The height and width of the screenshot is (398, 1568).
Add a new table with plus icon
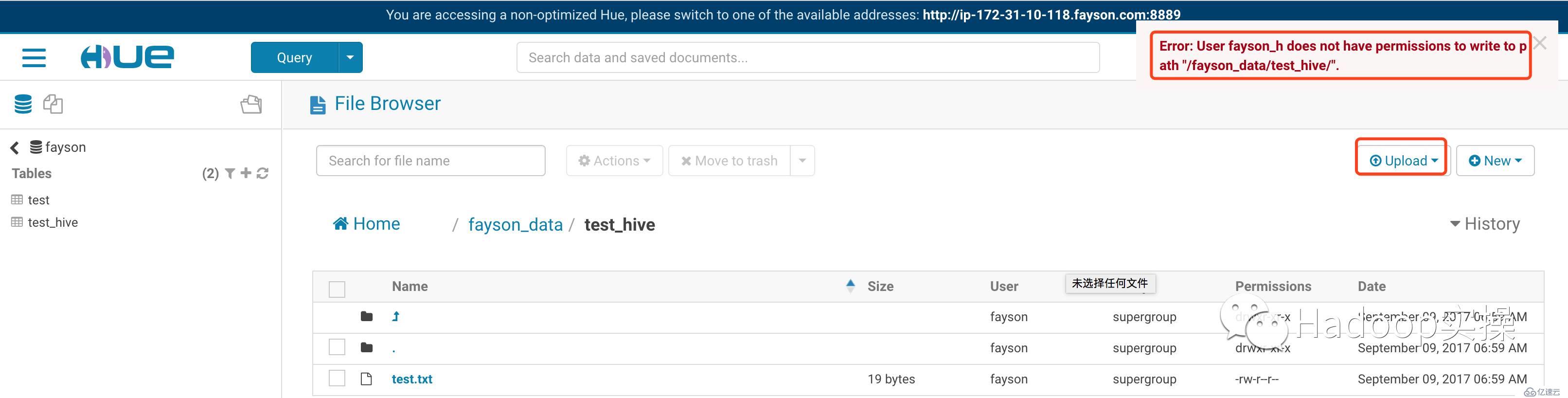pyautogui.click(x=246, y=173)
